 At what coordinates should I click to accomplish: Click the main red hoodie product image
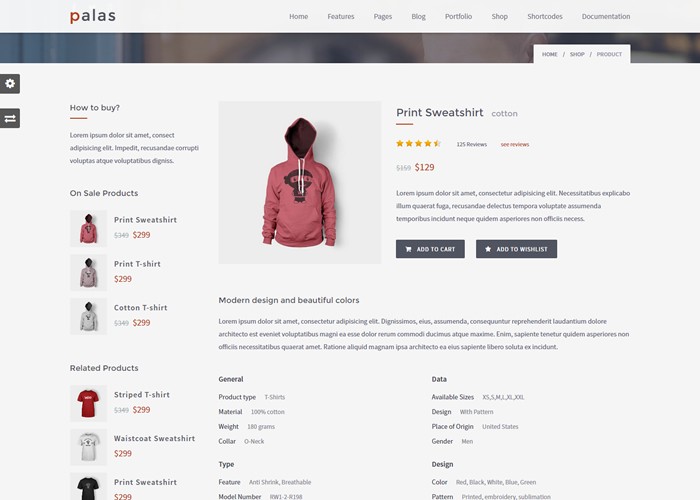point(300,183)
